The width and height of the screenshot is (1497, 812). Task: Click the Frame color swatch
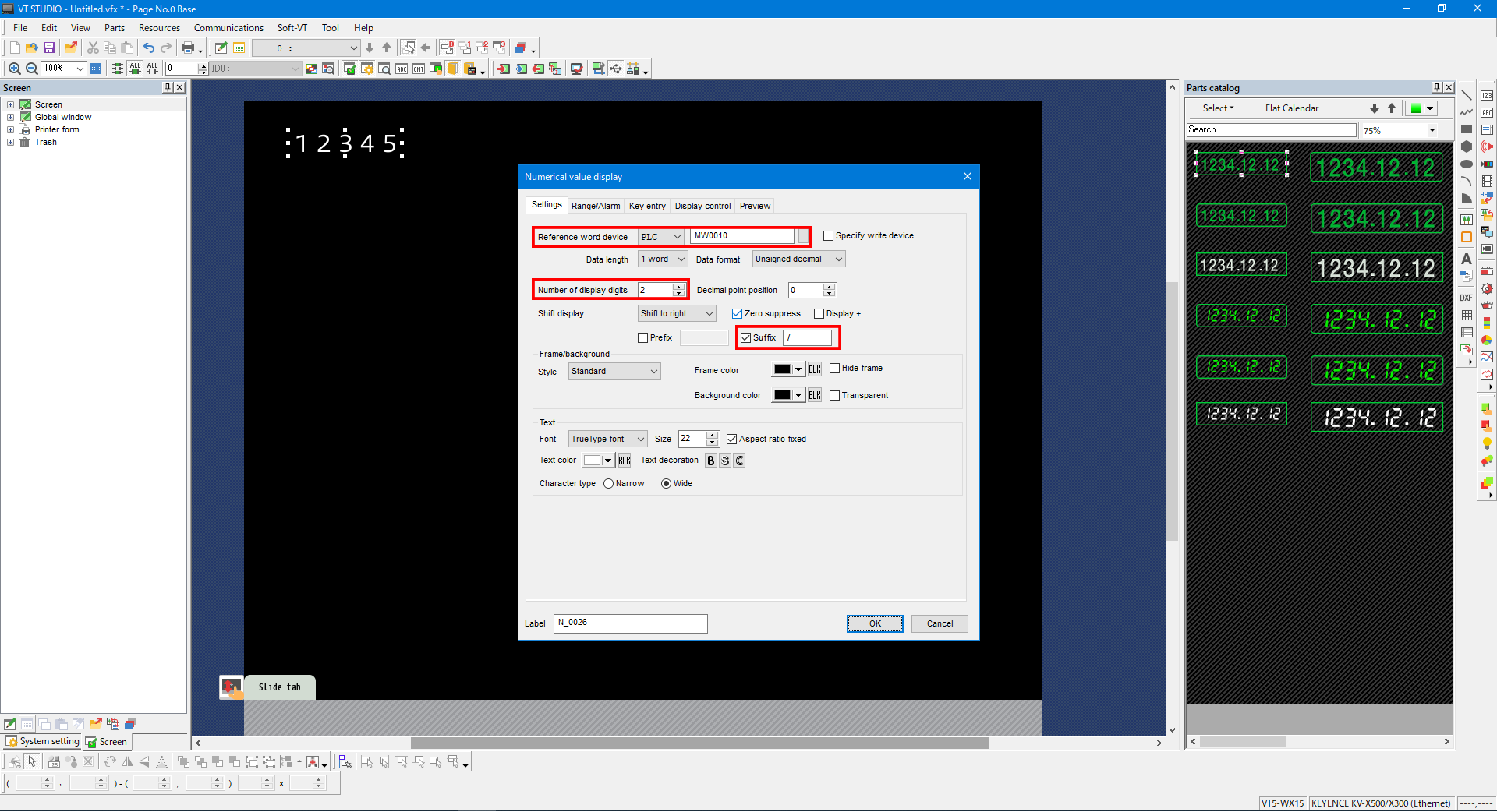(x=782, y=370)
